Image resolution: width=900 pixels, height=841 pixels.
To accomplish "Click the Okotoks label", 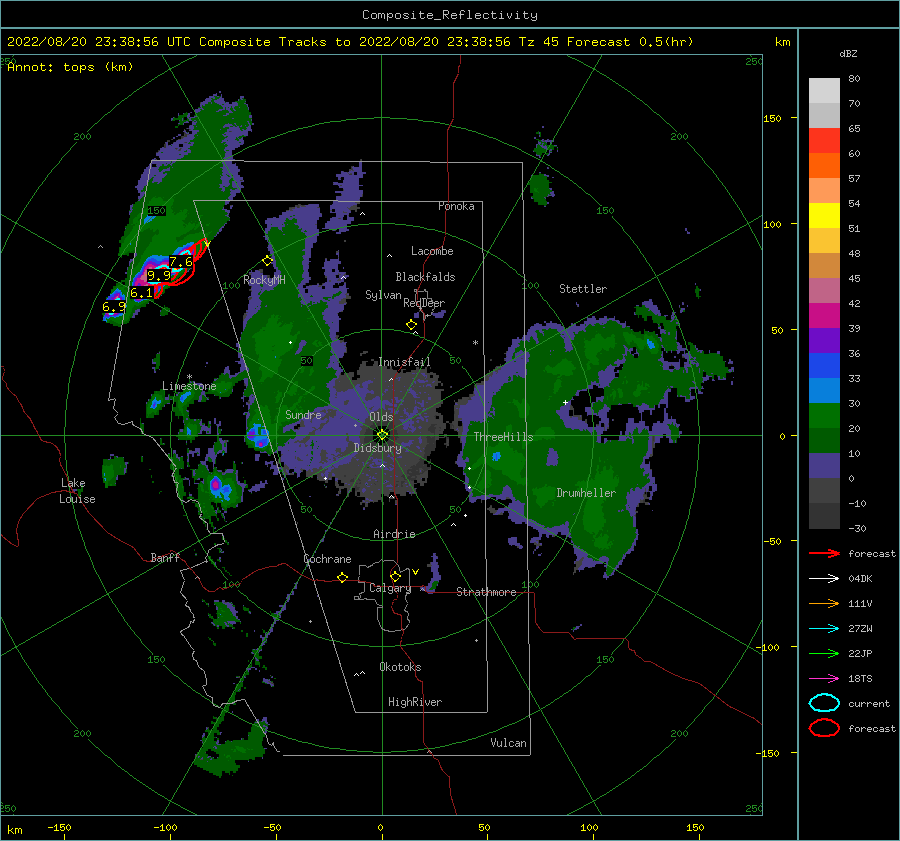I will click(400, 667).
